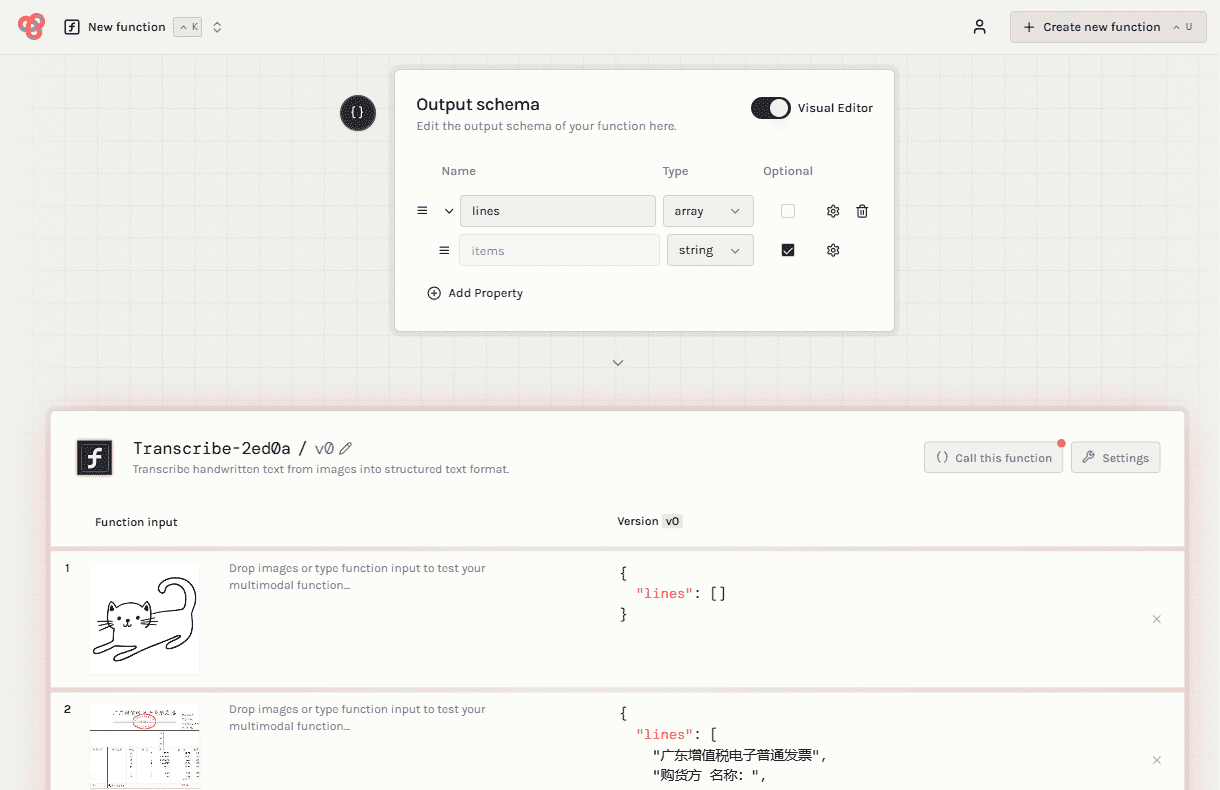
Task: Click input placeholder text in row 1
Action: 357,577
